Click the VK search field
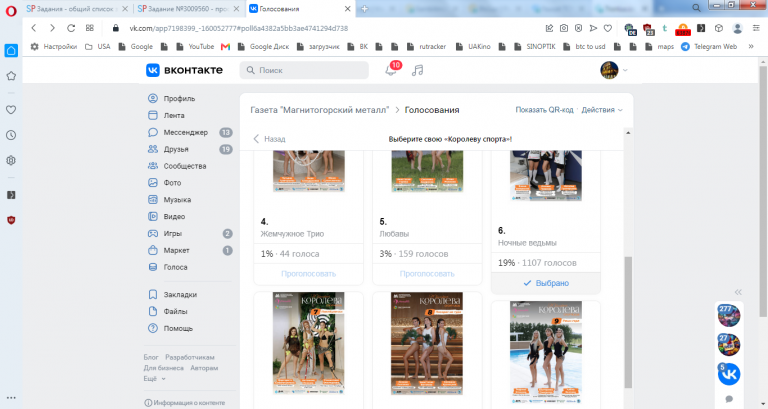Screen dimensions: 768x409 pos(304,70)
